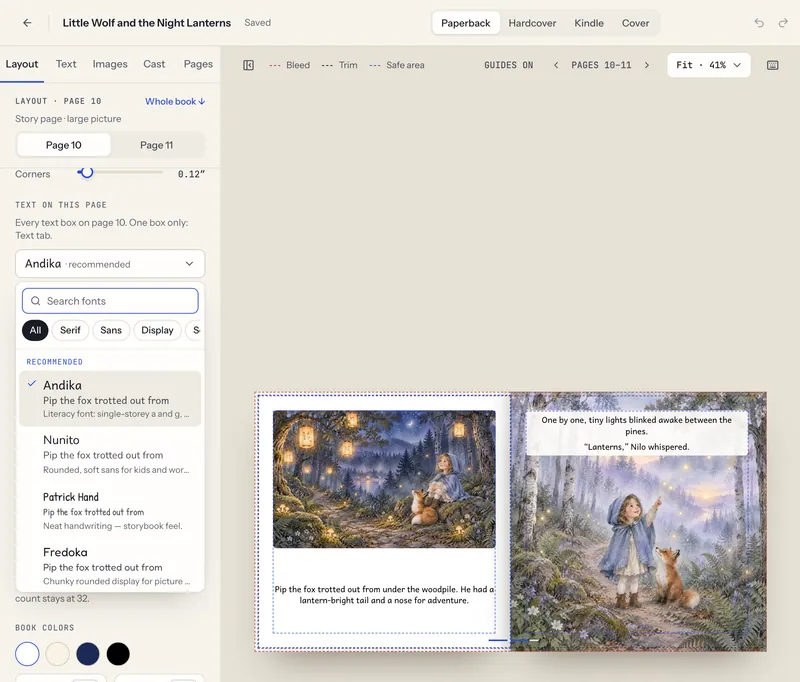This screenshot has height=682, width=800.
Task: Open the keyboard shortcuts icon
Action: click(x=772, y=65)
